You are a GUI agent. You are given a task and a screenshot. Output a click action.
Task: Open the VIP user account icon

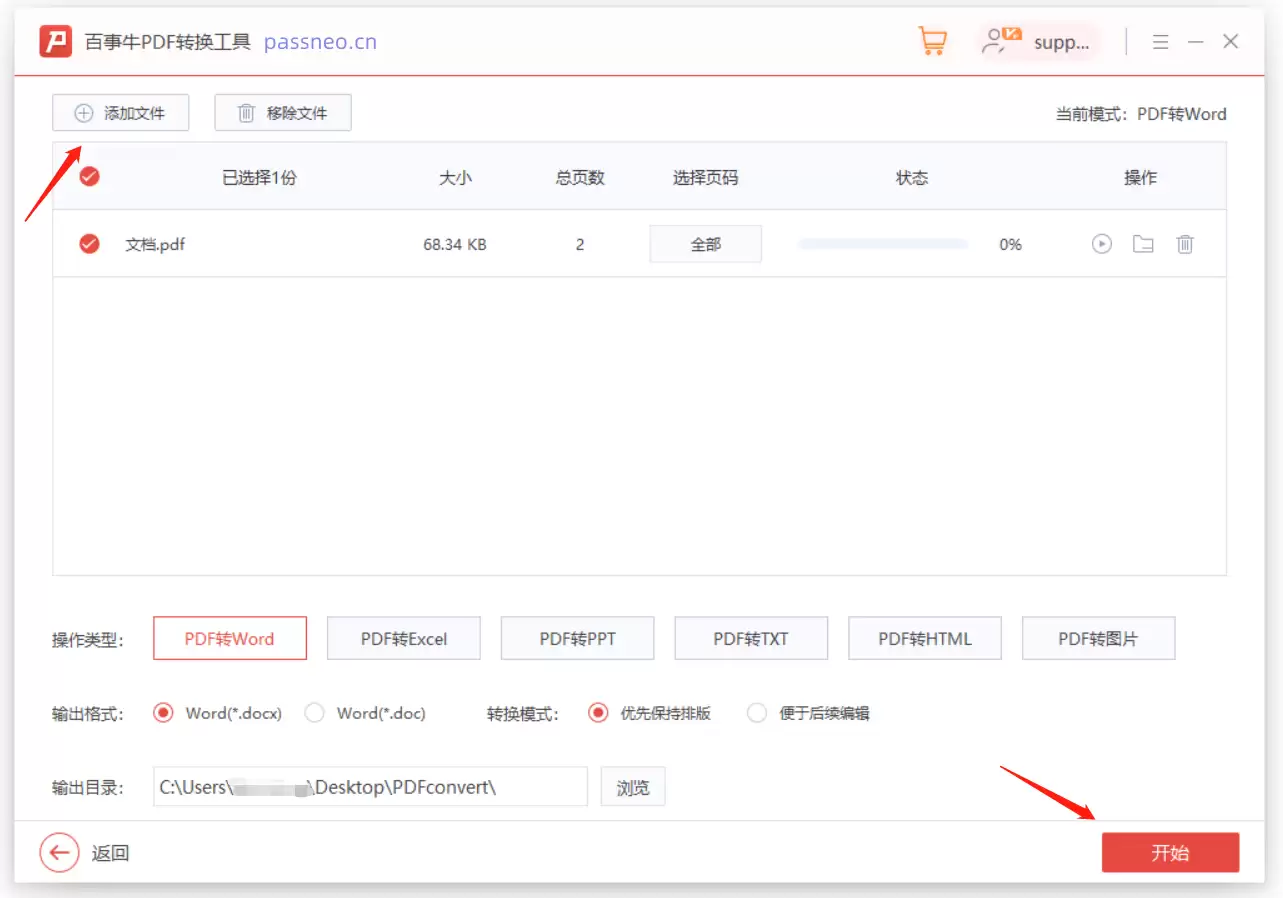(x=999, y=41)
